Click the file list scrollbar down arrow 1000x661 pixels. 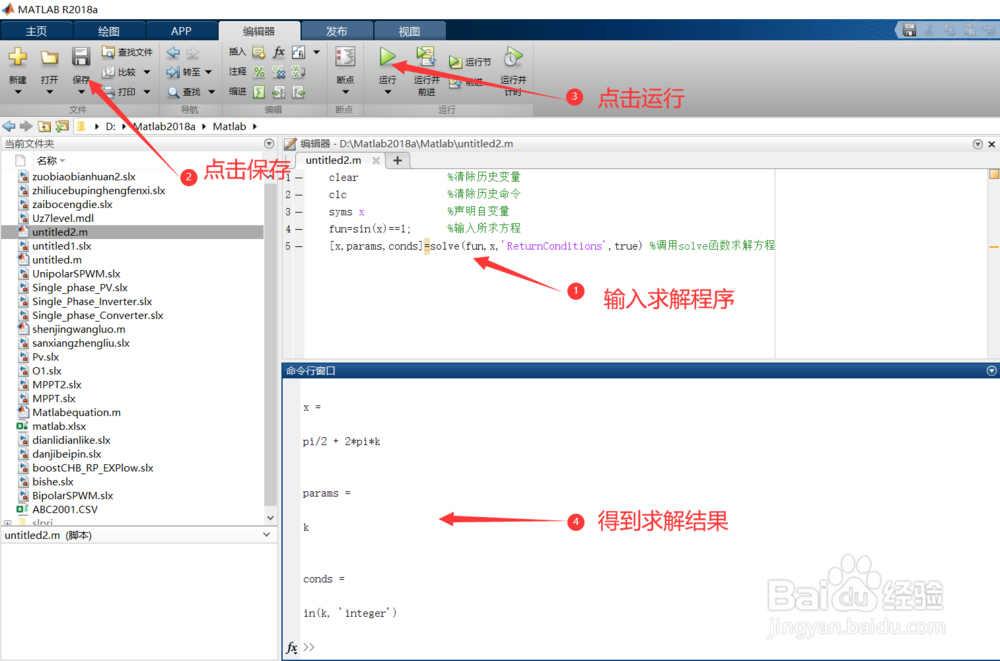pyautogui.click(x=270, y=517)
